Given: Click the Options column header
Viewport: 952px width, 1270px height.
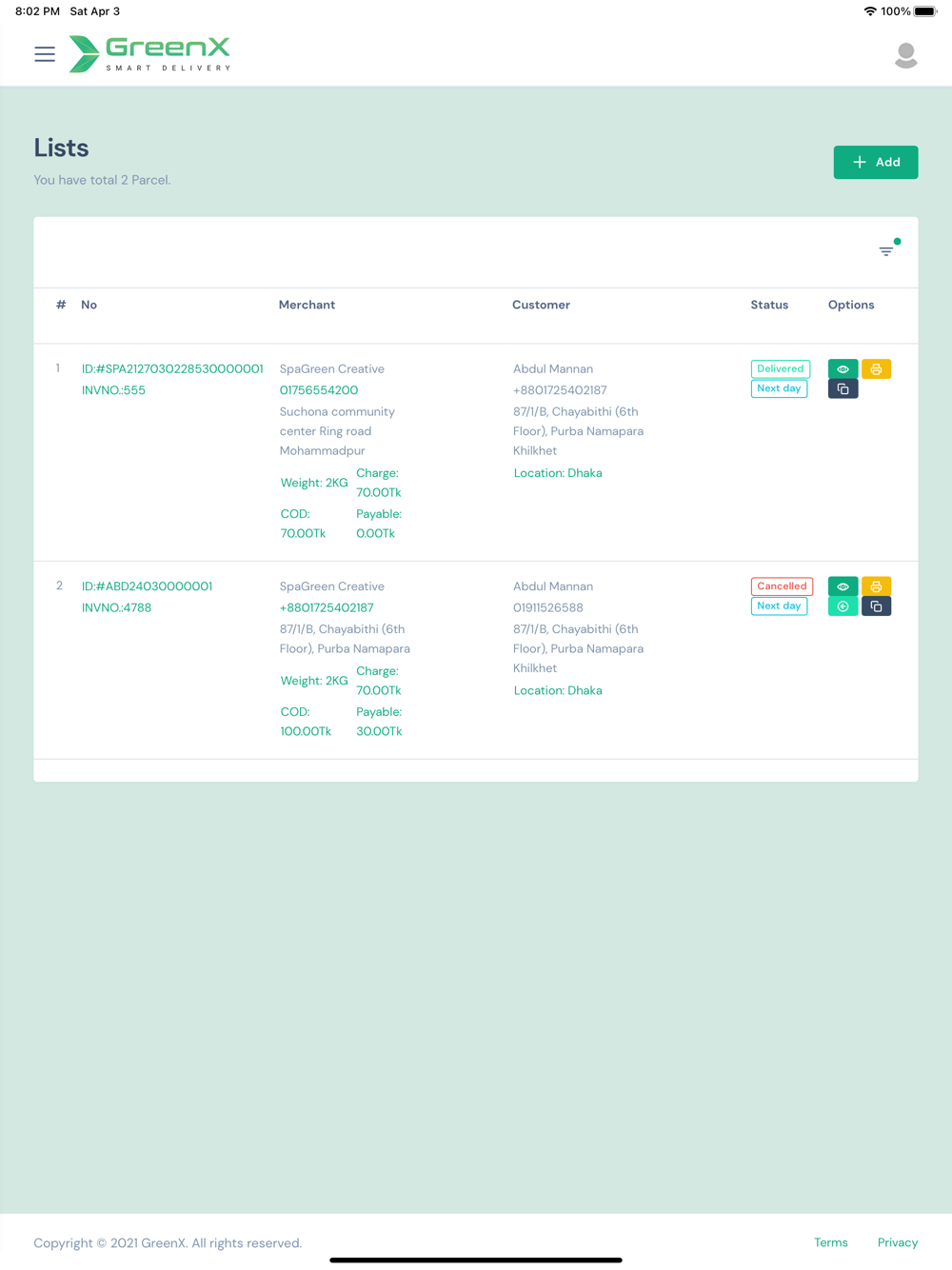Looking at the screenshot, I should click(x=851, y=305).
